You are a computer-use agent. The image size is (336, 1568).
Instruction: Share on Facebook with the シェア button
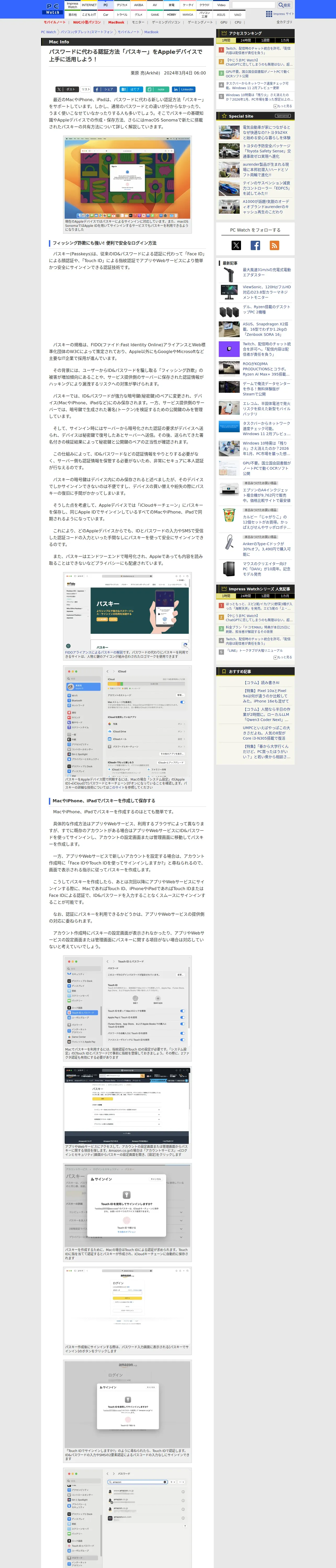[105, 89]
